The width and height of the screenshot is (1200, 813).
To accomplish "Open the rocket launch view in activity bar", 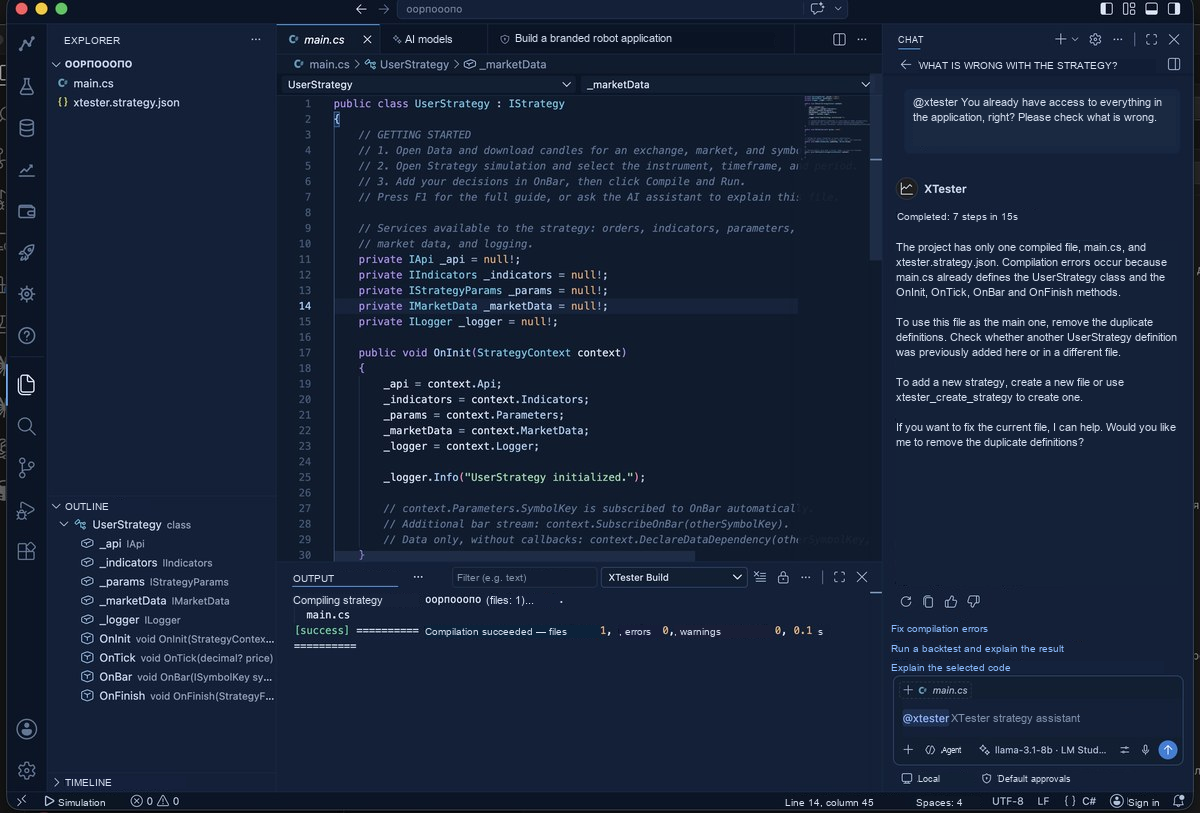I will click(27, 252).
